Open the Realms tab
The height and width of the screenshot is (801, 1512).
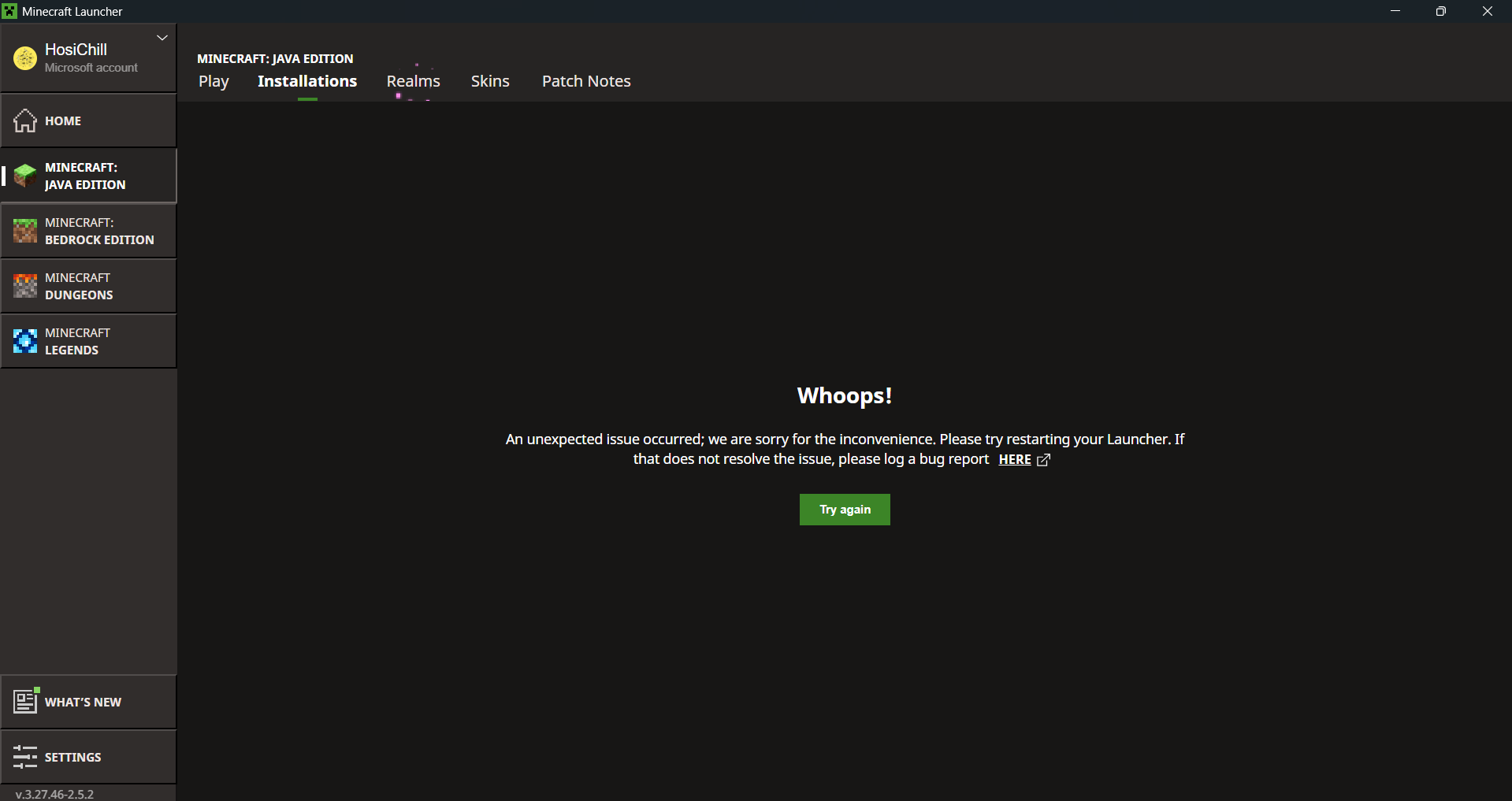click(414, 81)
